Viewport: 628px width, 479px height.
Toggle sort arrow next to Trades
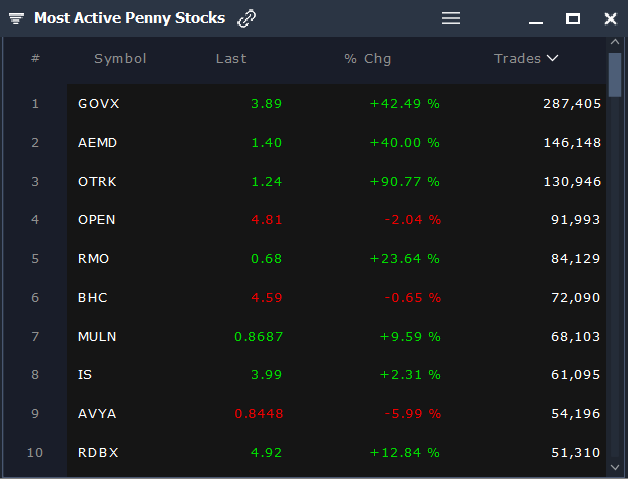tap(552, 58)
